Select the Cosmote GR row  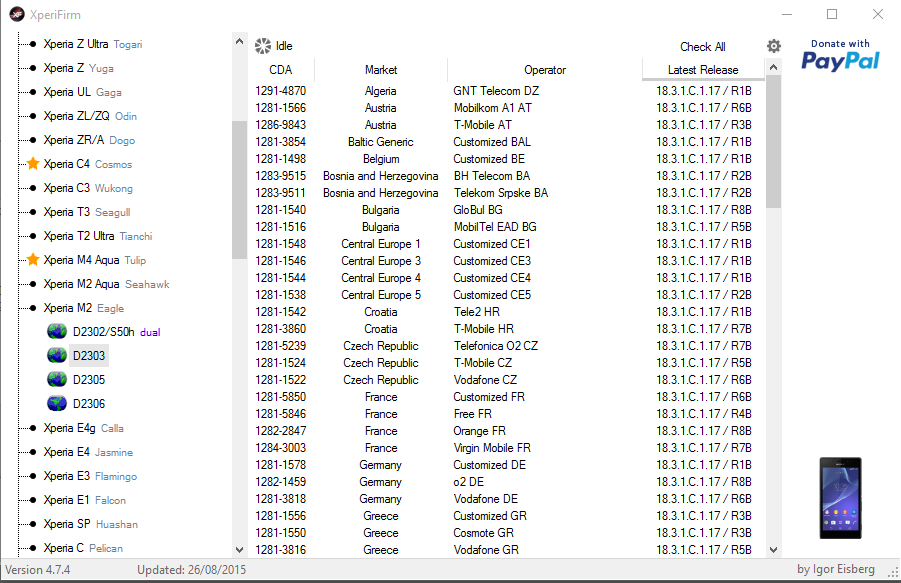[507, 533]
